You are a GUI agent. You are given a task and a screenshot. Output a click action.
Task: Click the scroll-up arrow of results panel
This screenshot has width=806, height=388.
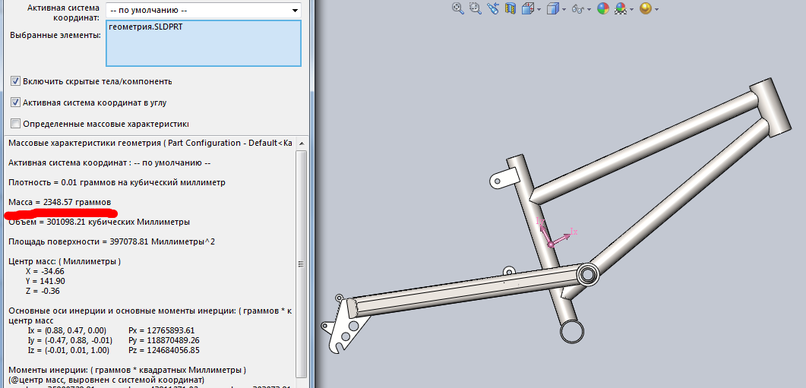(302, 143)
